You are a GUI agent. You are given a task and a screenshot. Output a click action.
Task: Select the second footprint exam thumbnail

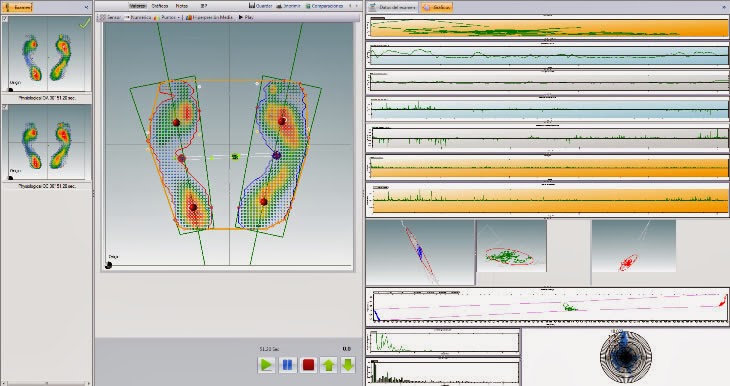[x=47, y=143]
